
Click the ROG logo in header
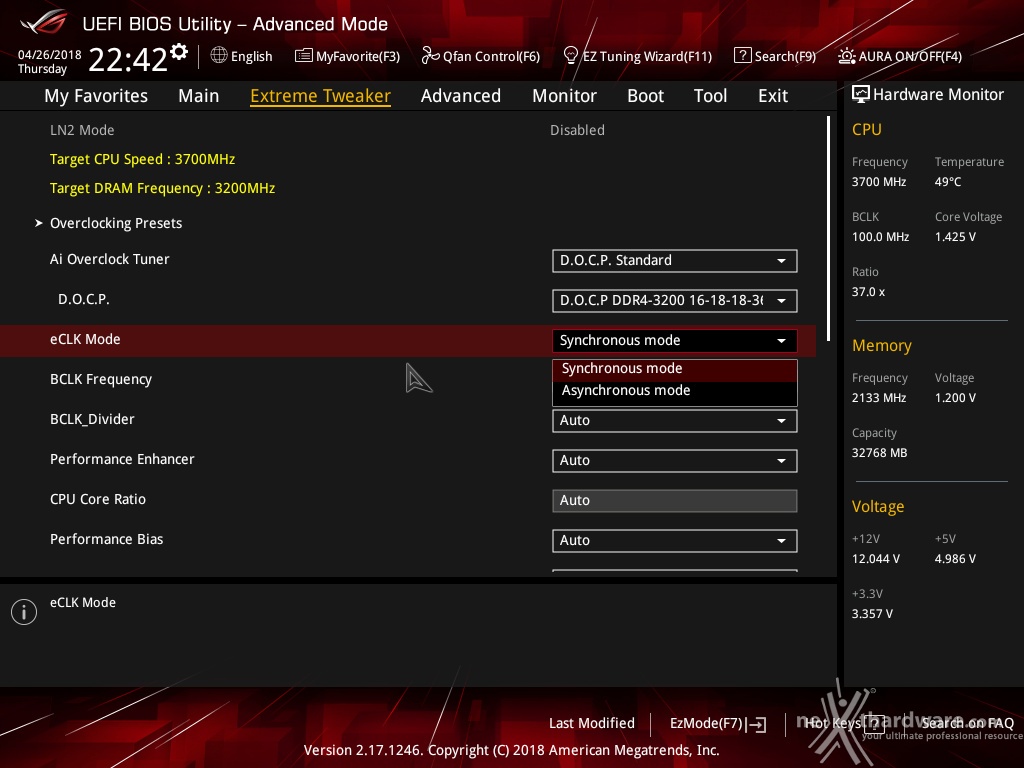point(44,24)
